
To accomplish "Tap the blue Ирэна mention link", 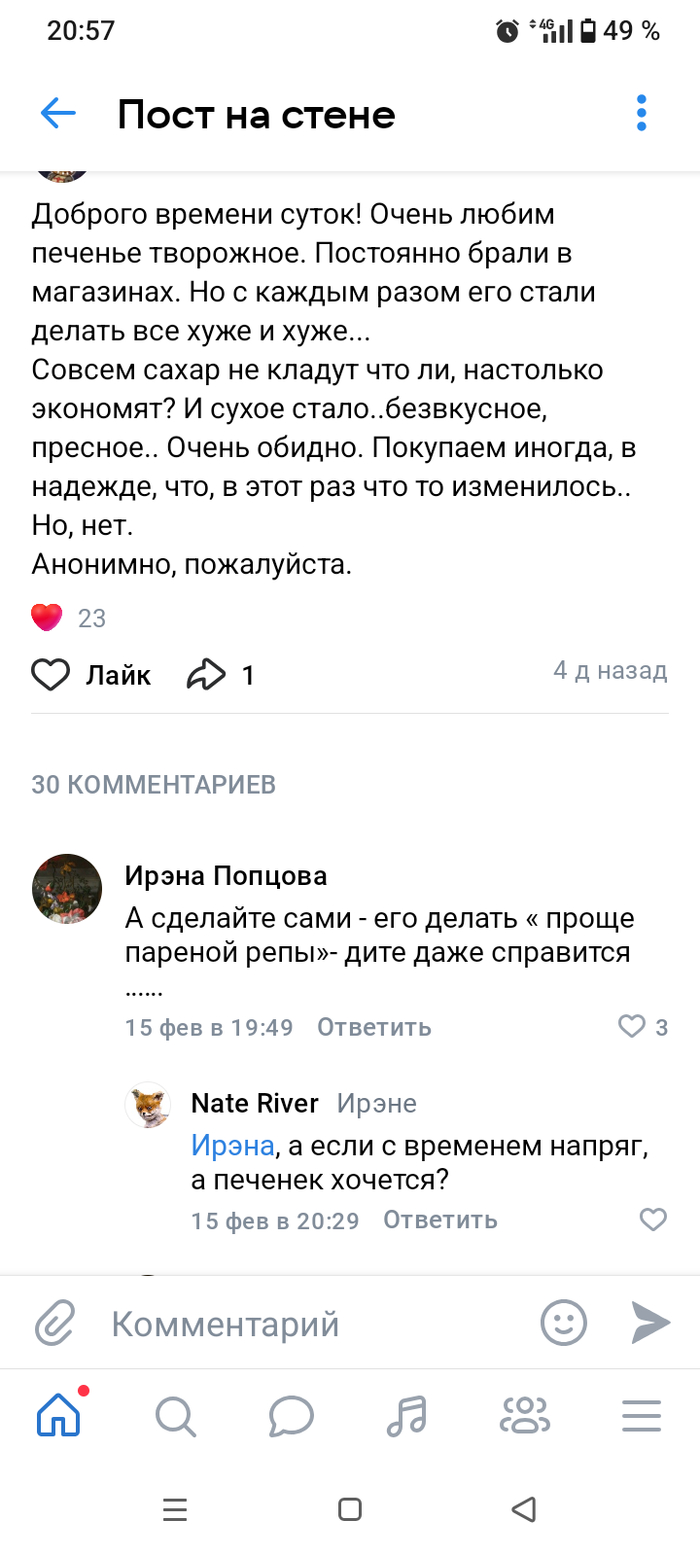I will pos(232,1145).
